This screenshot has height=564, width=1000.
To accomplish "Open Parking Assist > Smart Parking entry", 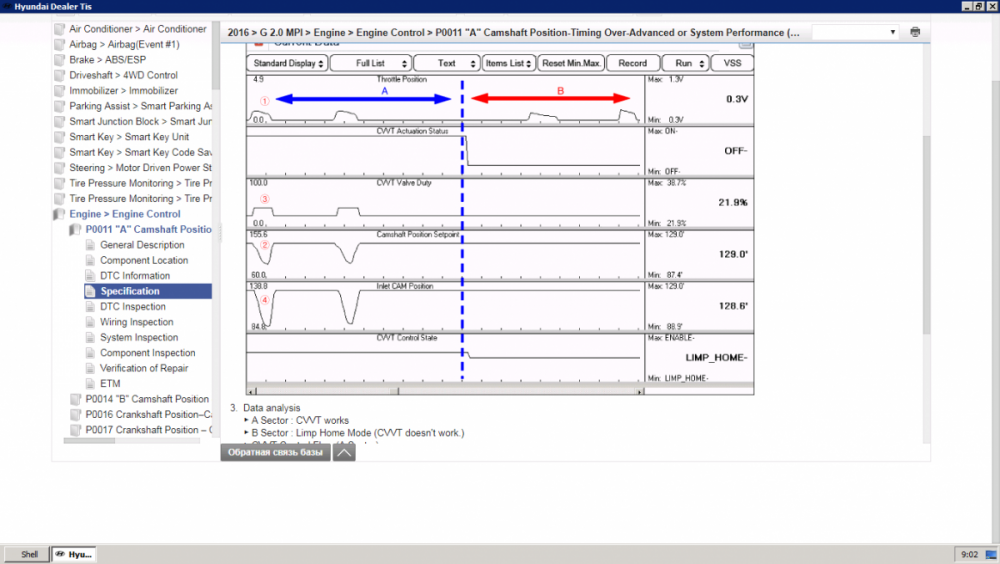I will tap(140, 106).
